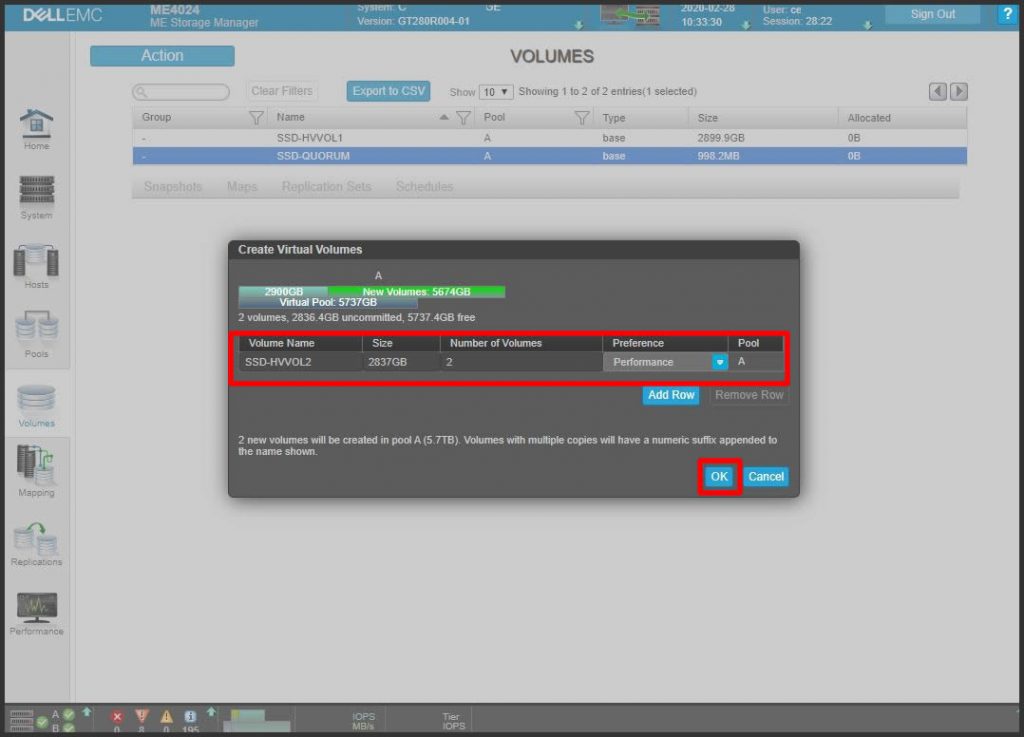Click the Sign Out button
Image resolution: width=1024 pixels, height=737 pixels.
(933, 14)
